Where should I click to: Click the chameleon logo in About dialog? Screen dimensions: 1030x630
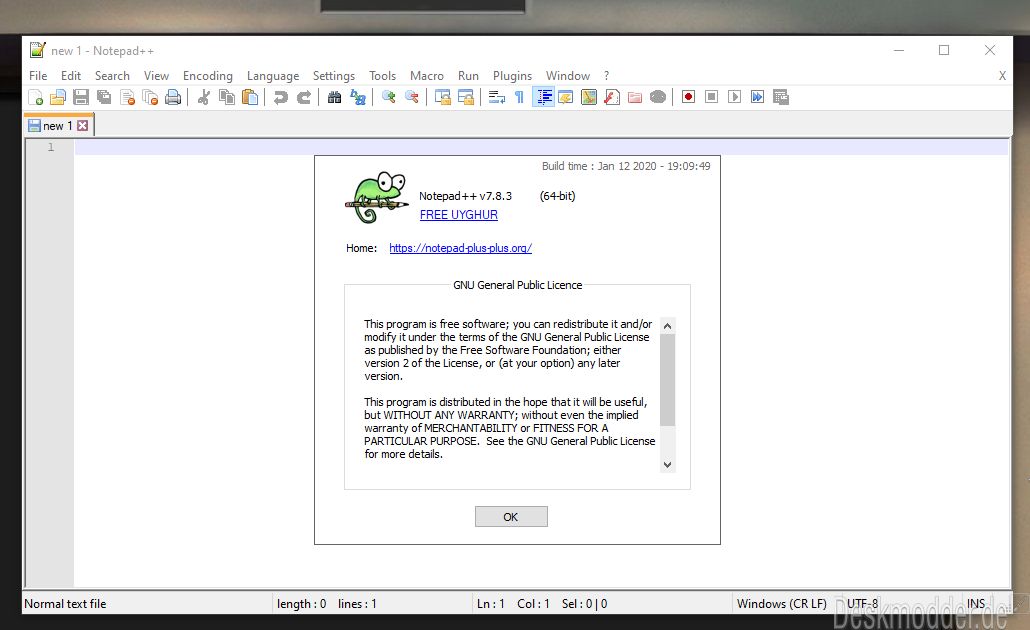coord(376,197)
